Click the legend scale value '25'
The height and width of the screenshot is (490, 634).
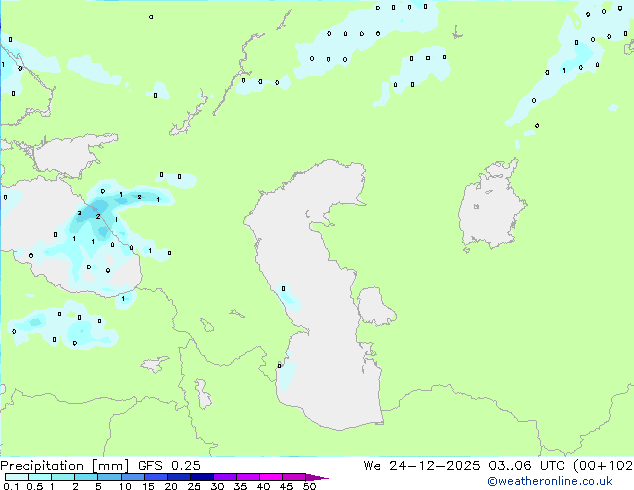tap(194, 486)
